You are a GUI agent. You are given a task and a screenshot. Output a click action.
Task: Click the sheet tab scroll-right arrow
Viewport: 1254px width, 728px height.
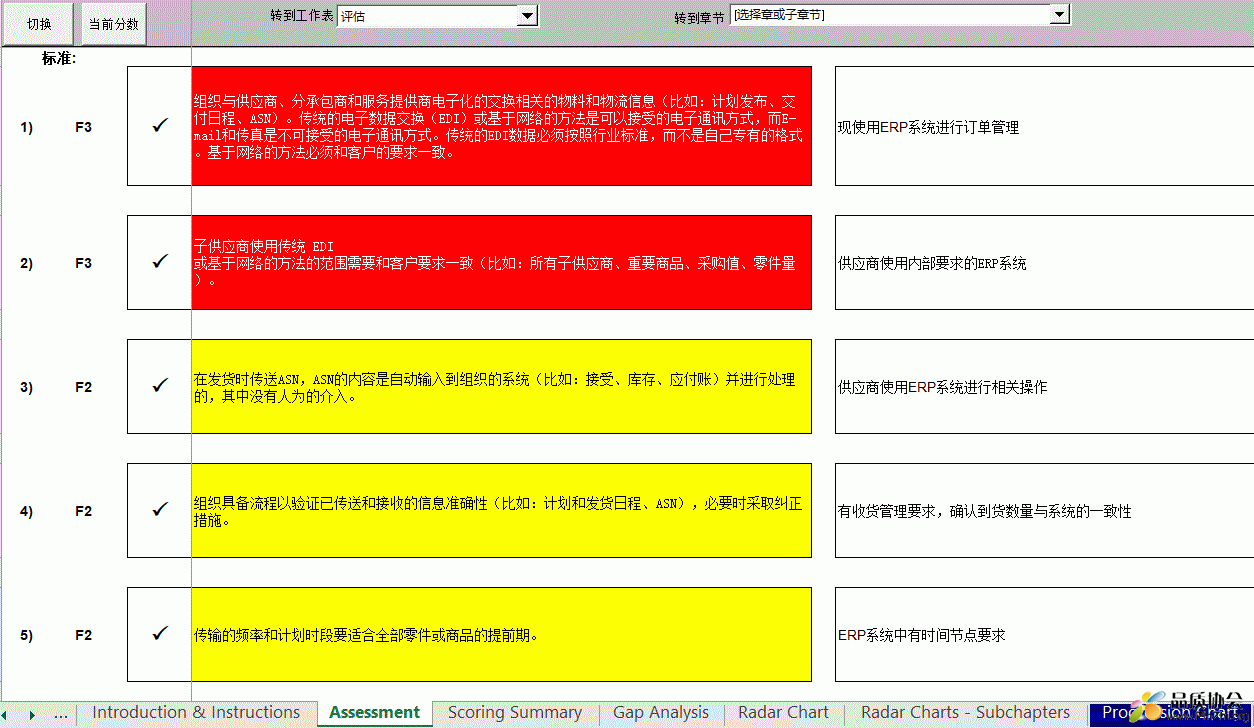click(33, 715)
